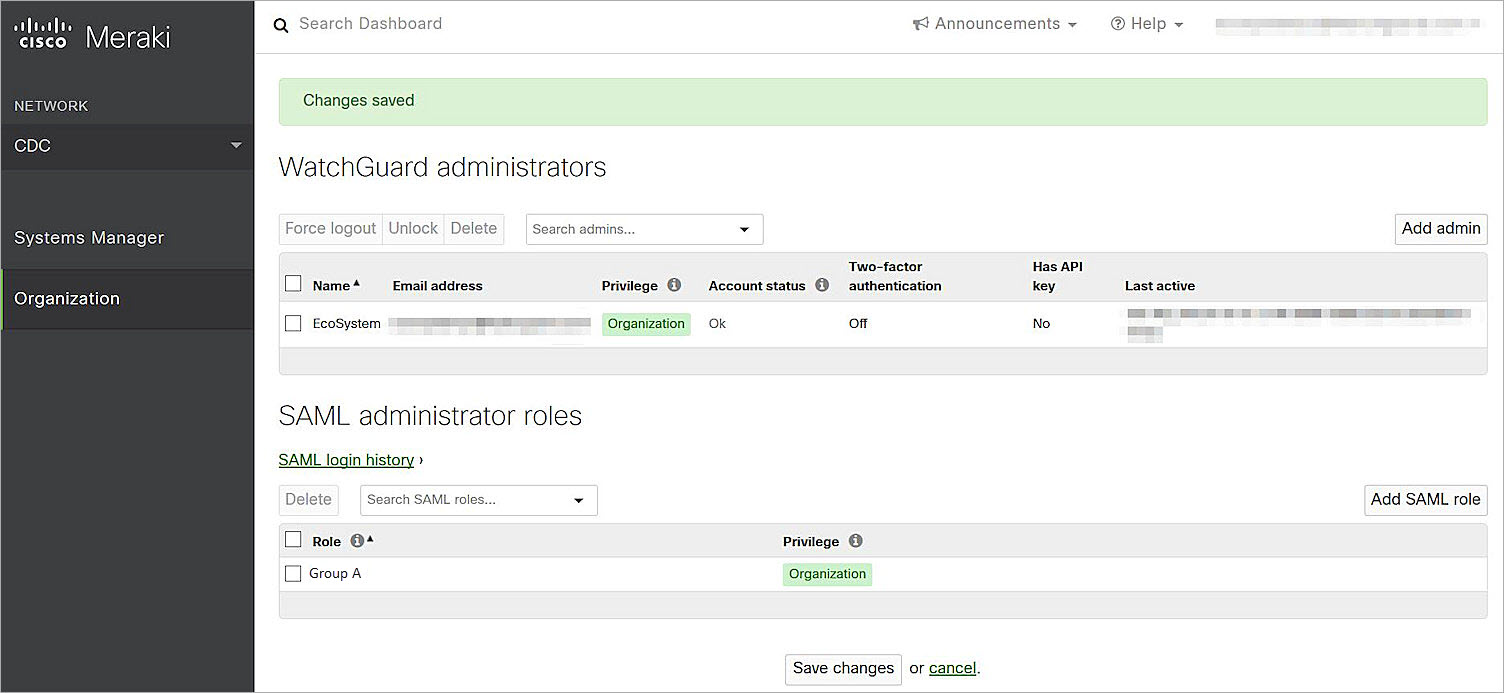This screenshot has width=1504, height=693.
Task: Click the Account status info icon
Action: [821, 285]
